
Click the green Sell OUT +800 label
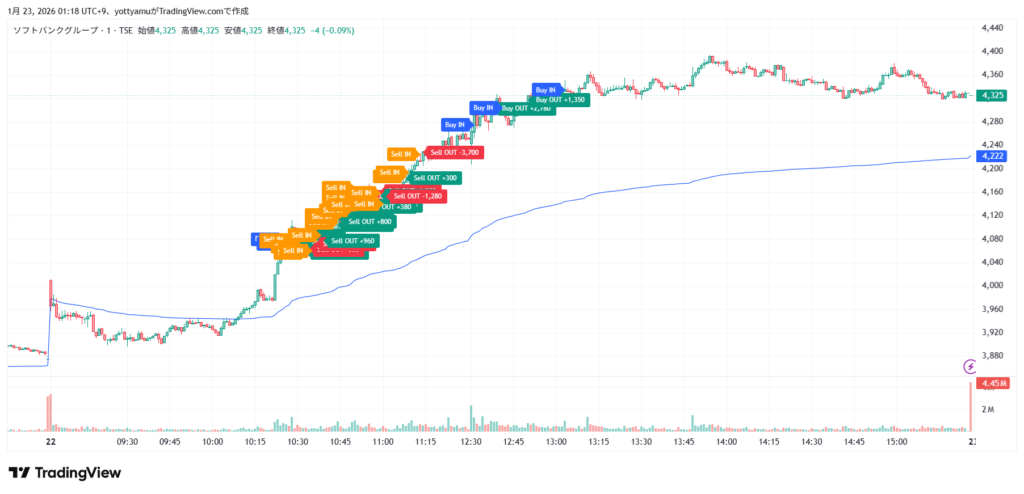point(370,221)
